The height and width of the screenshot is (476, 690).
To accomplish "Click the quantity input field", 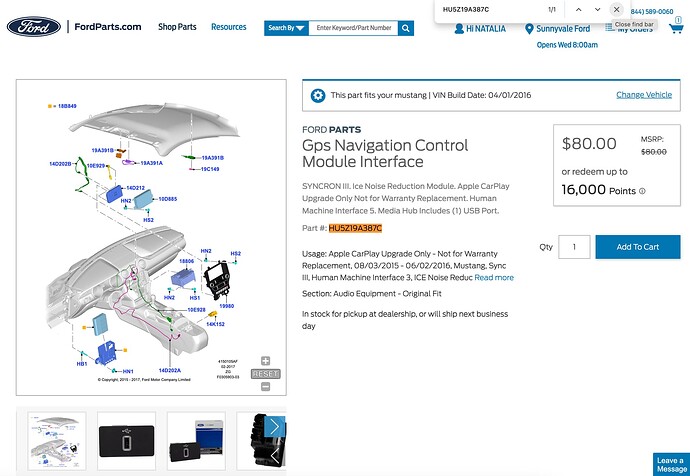I will pos(574,247).
